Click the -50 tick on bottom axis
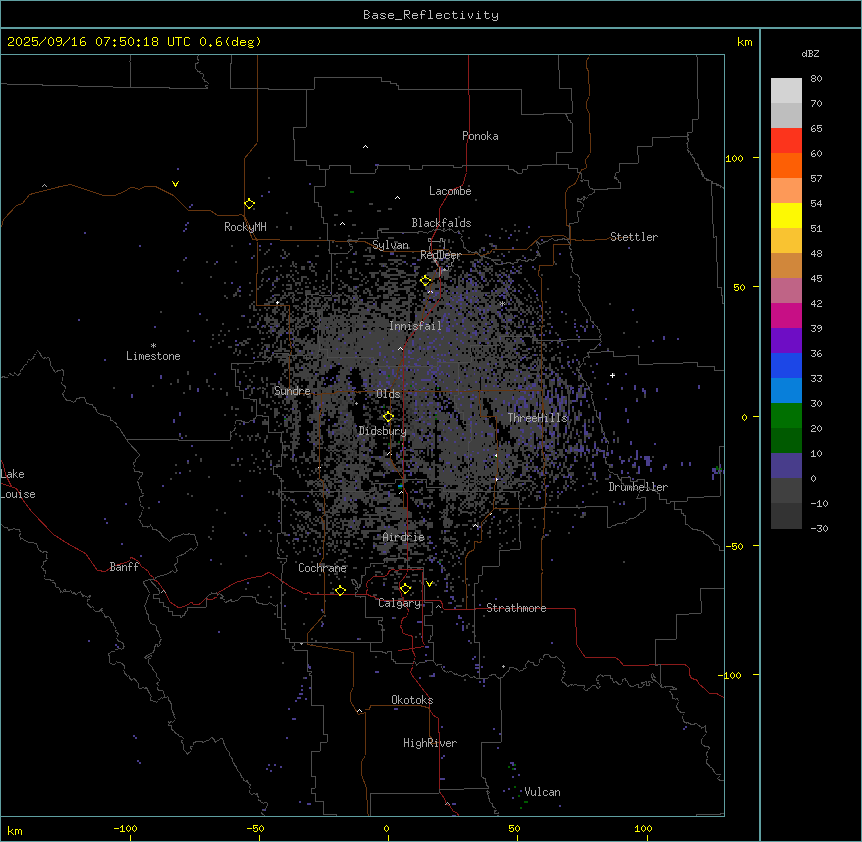Screen dimensions: 862x842 click(x=255, y=828)
